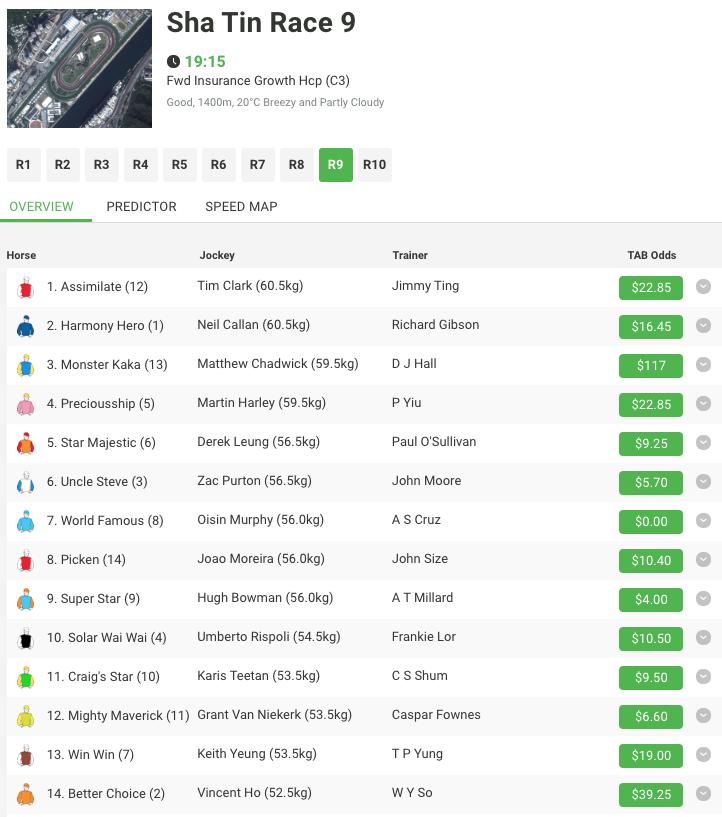The width and height of the screenshot is (722, 817).
Task: Open the Sha Tin track aerial thumbnail
Action: point(79,69)
